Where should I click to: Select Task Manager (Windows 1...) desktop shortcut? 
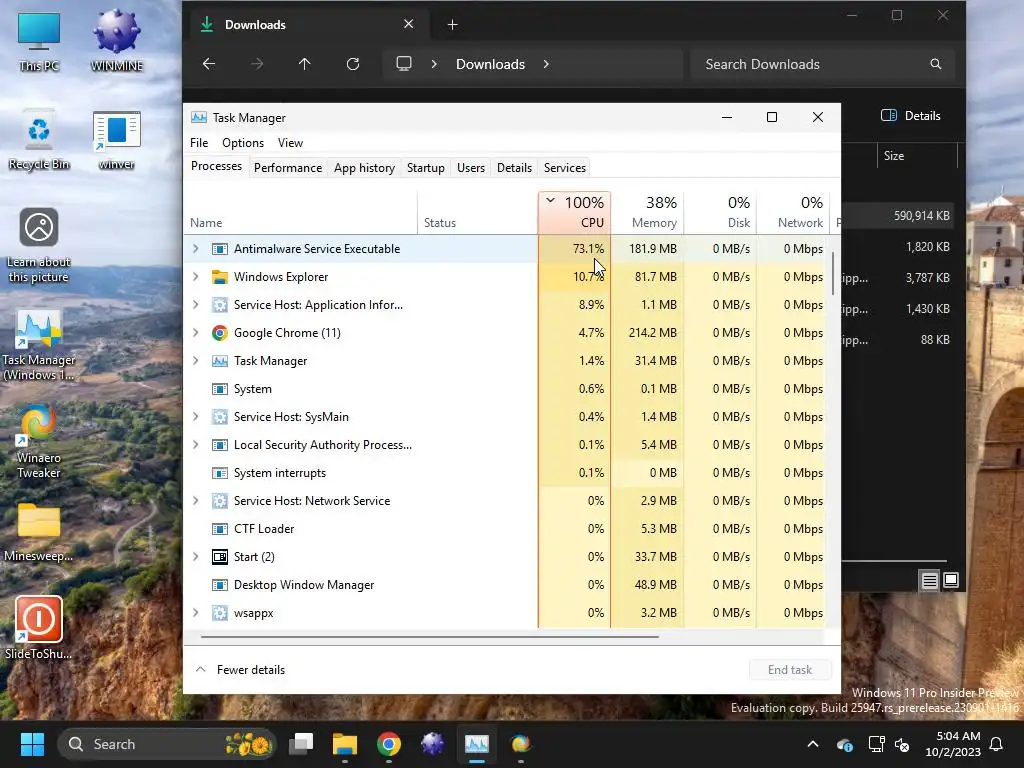pos(39,345)
